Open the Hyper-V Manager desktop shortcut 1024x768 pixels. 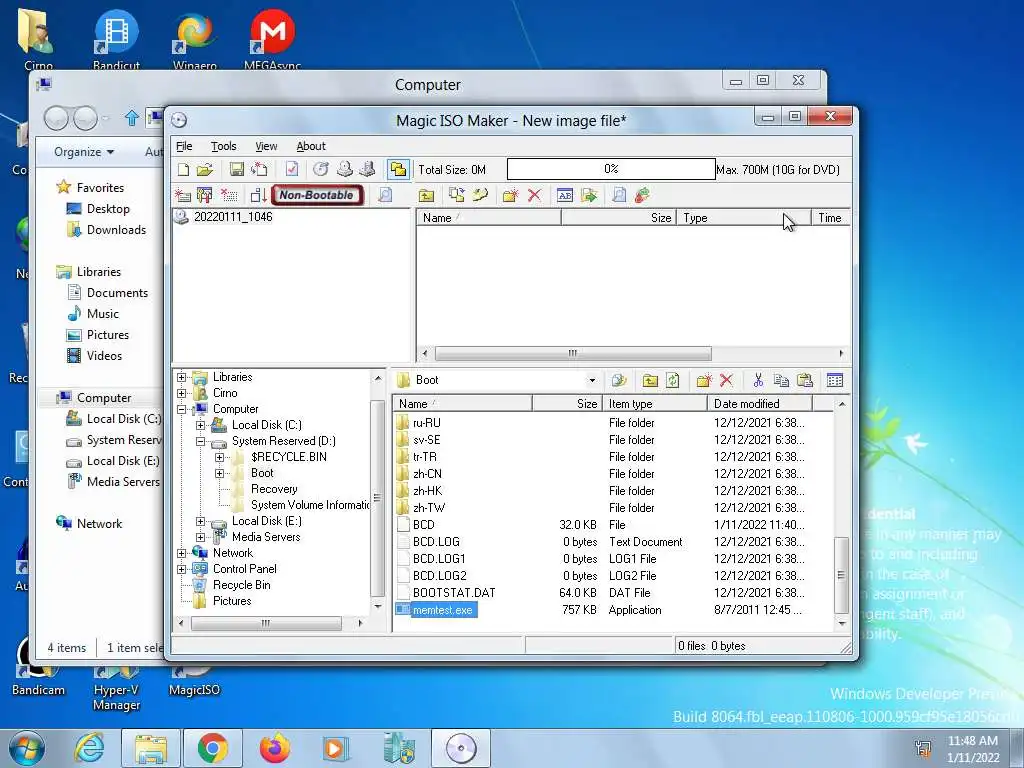[116, 688]
